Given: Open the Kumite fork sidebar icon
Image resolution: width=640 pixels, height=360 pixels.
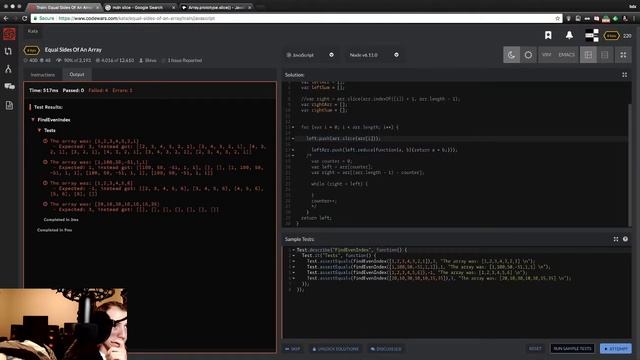Looking at the screenshot, I should [x=9, y=69].
